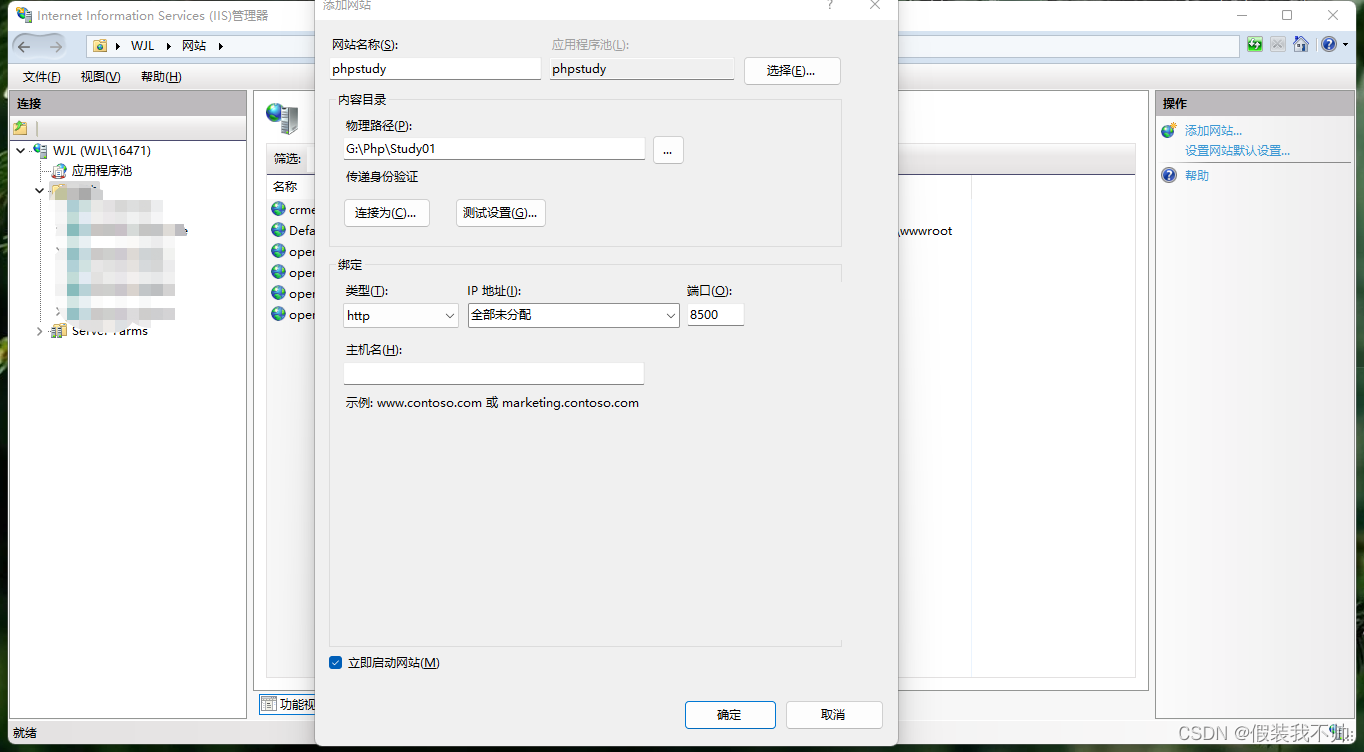The image size is (1364, 752).
Task: Click the dialog's question-mark help button
Action: click(830, 5)
